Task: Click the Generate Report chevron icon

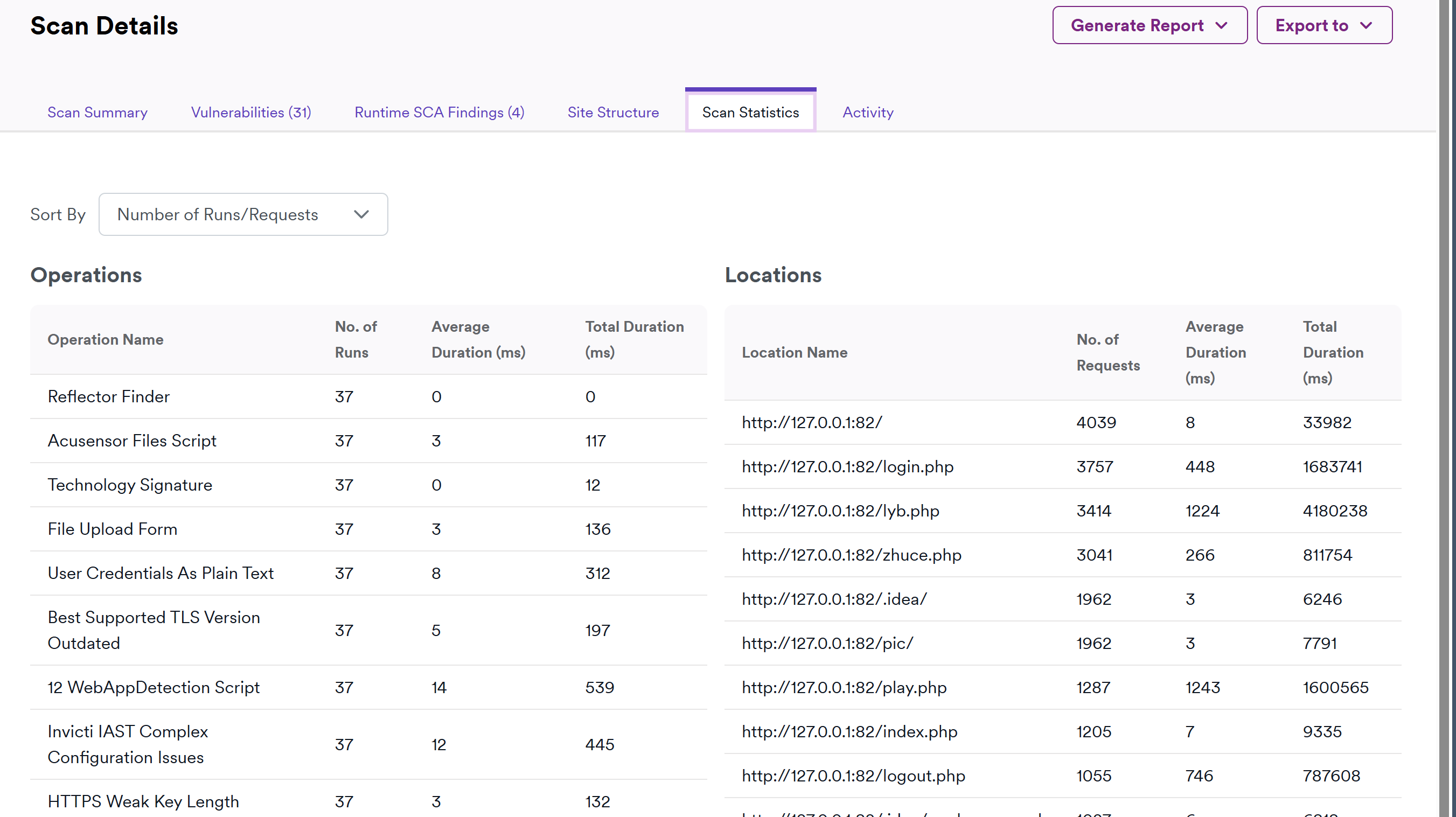Action: click(1222, 25)
